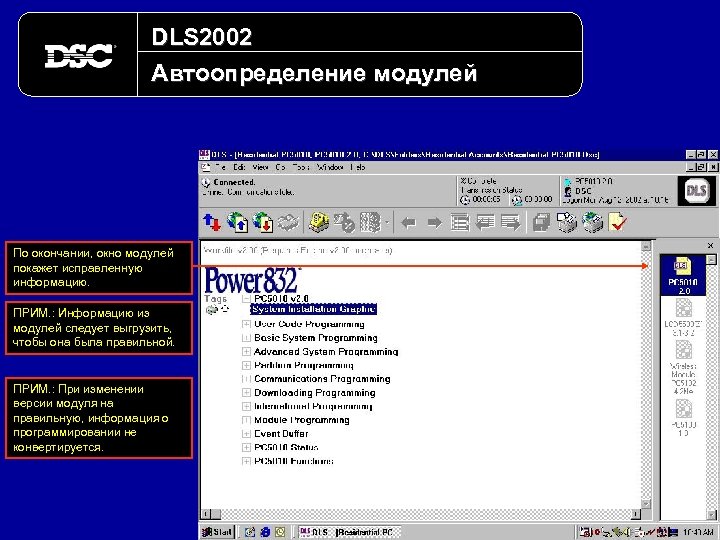This screenshot has width=720, height=540.
Task: Click the Power832 logo
Action: pos(253,280)
